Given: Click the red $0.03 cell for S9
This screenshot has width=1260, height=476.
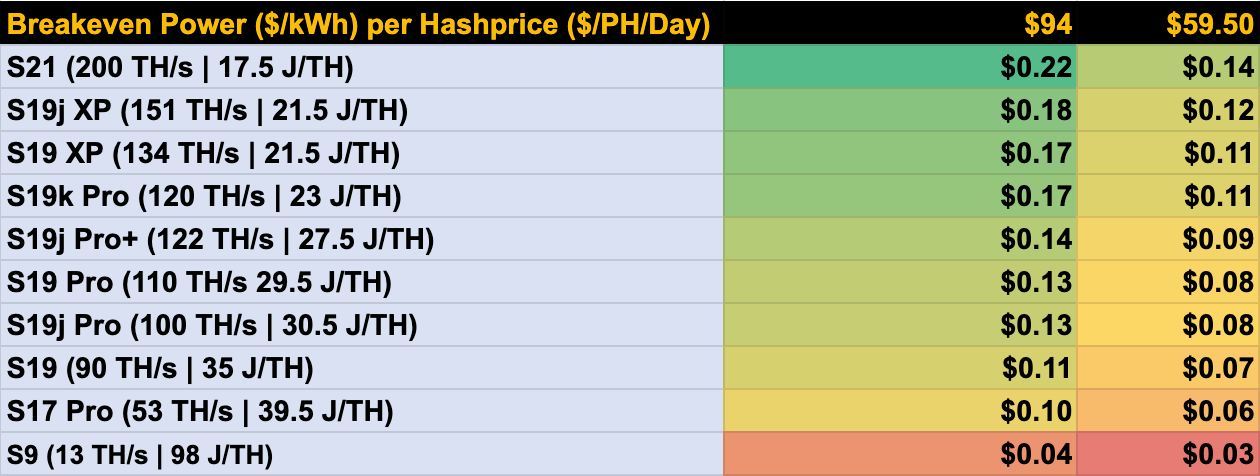Looking at the screenshot, I should coord(1168,454).
